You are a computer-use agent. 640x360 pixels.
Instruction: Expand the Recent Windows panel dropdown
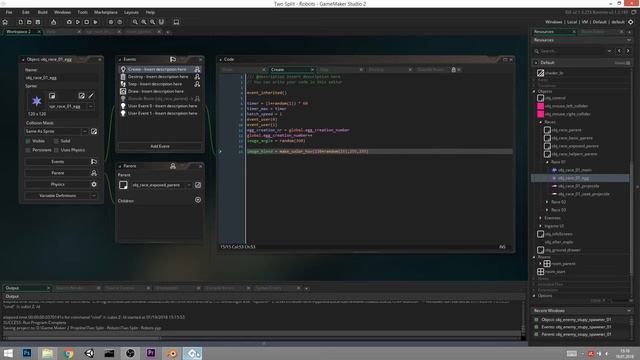[x=629, y=311]
